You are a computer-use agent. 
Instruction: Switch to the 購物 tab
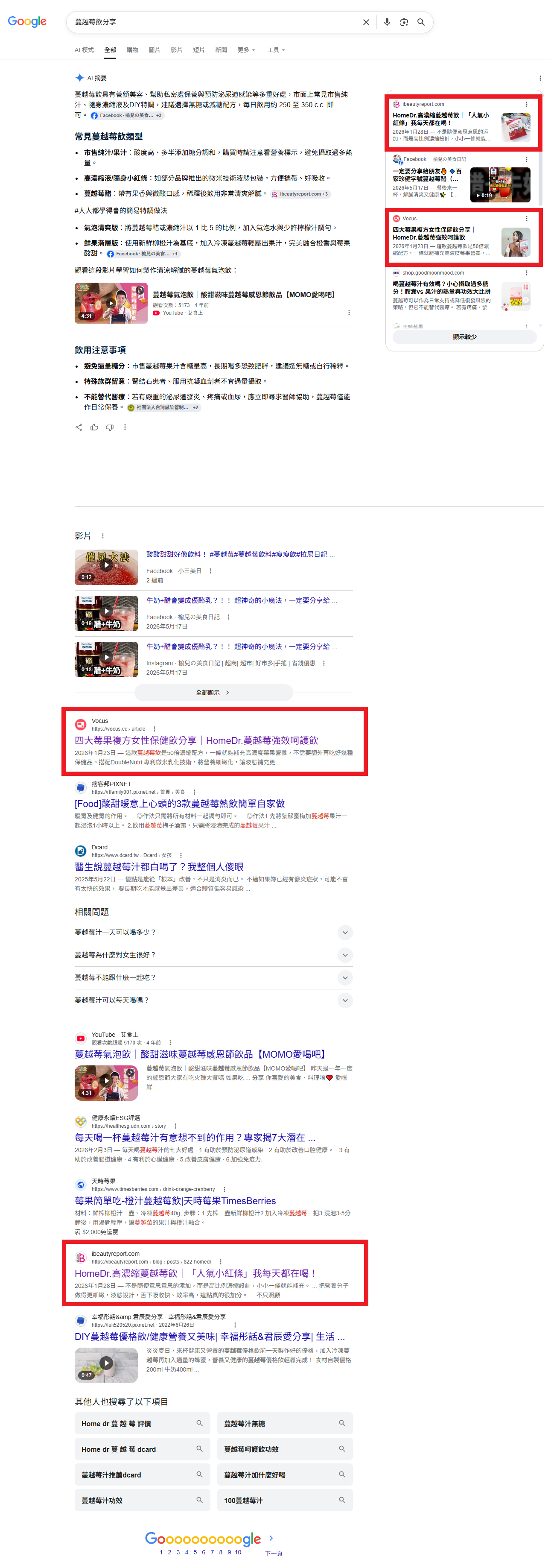[132, 50]
